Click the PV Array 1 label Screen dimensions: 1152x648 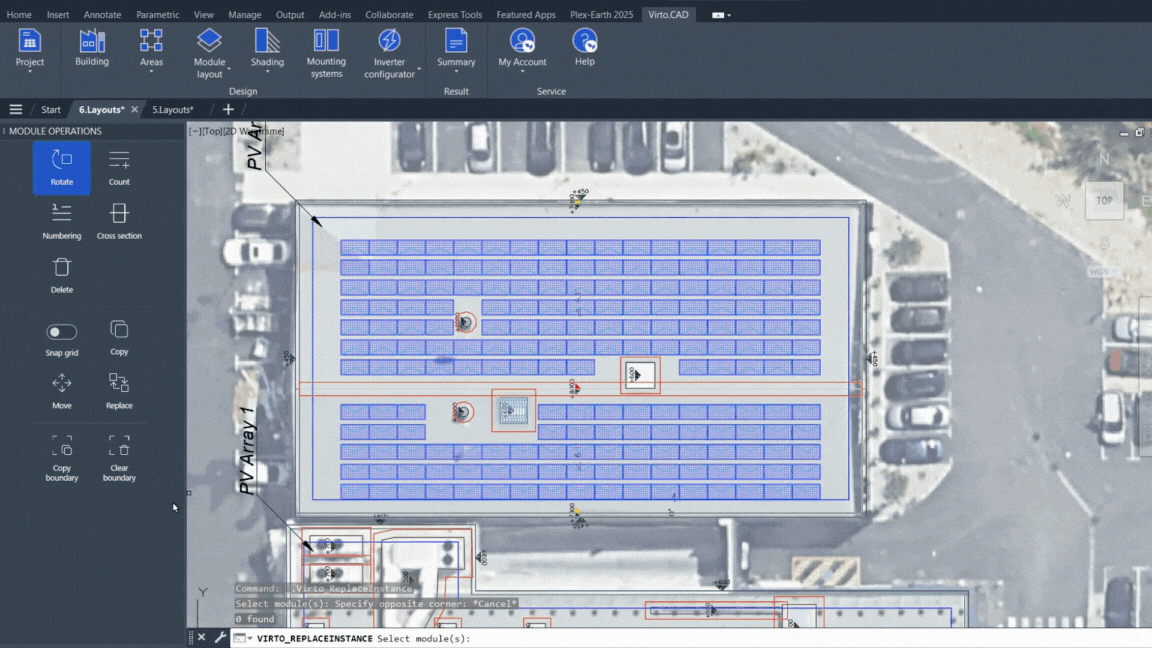(248, 450)
